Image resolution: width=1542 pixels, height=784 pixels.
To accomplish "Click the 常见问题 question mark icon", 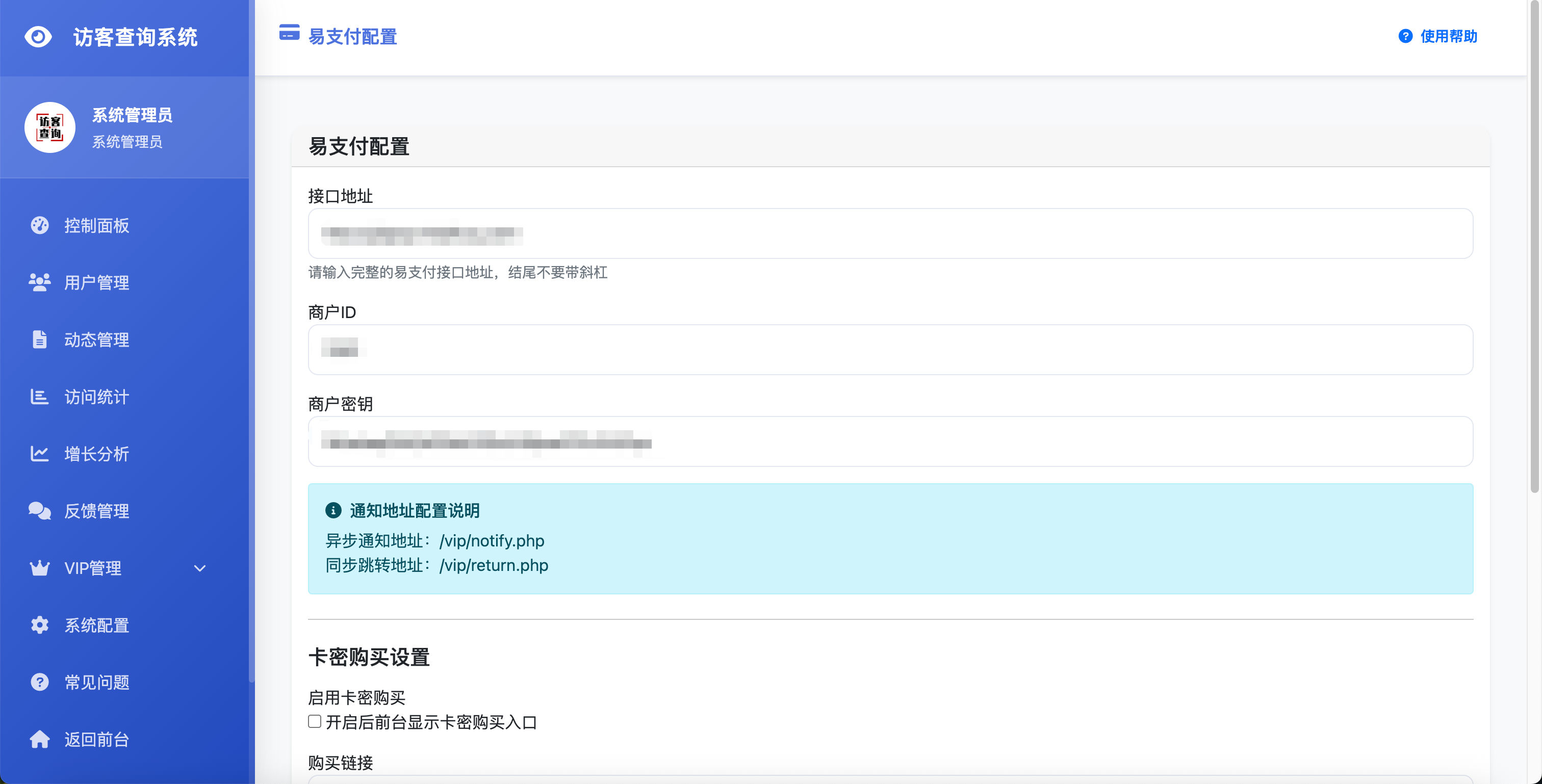I will pos(39,682).
